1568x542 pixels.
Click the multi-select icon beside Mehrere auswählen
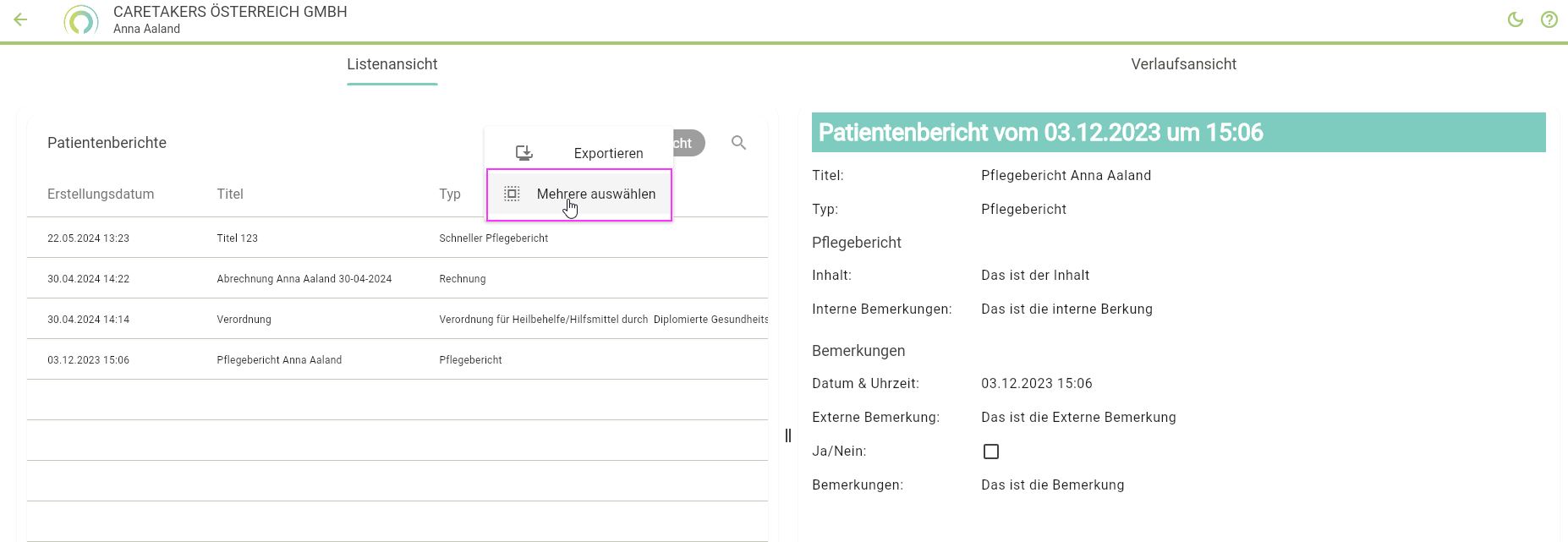coord(512,194)
